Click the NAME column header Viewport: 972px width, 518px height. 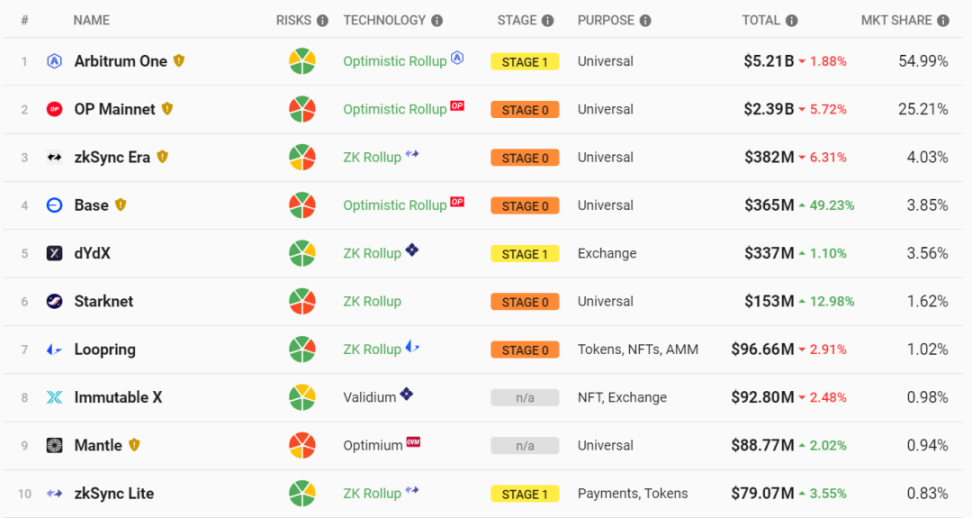click(x=91, y=20)
